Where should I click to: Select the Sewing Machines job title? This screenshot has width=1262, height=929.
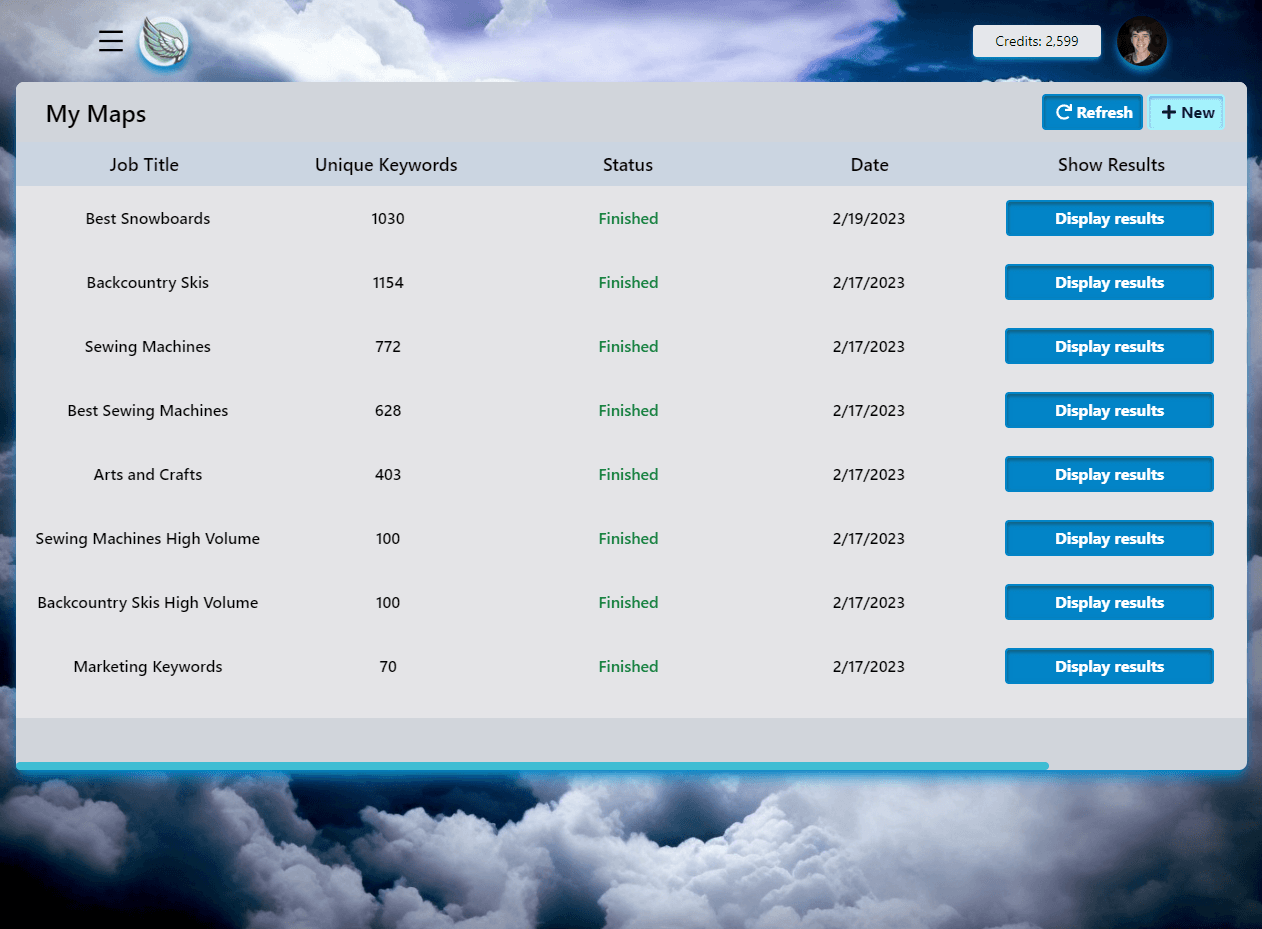[x=148, y=346]
